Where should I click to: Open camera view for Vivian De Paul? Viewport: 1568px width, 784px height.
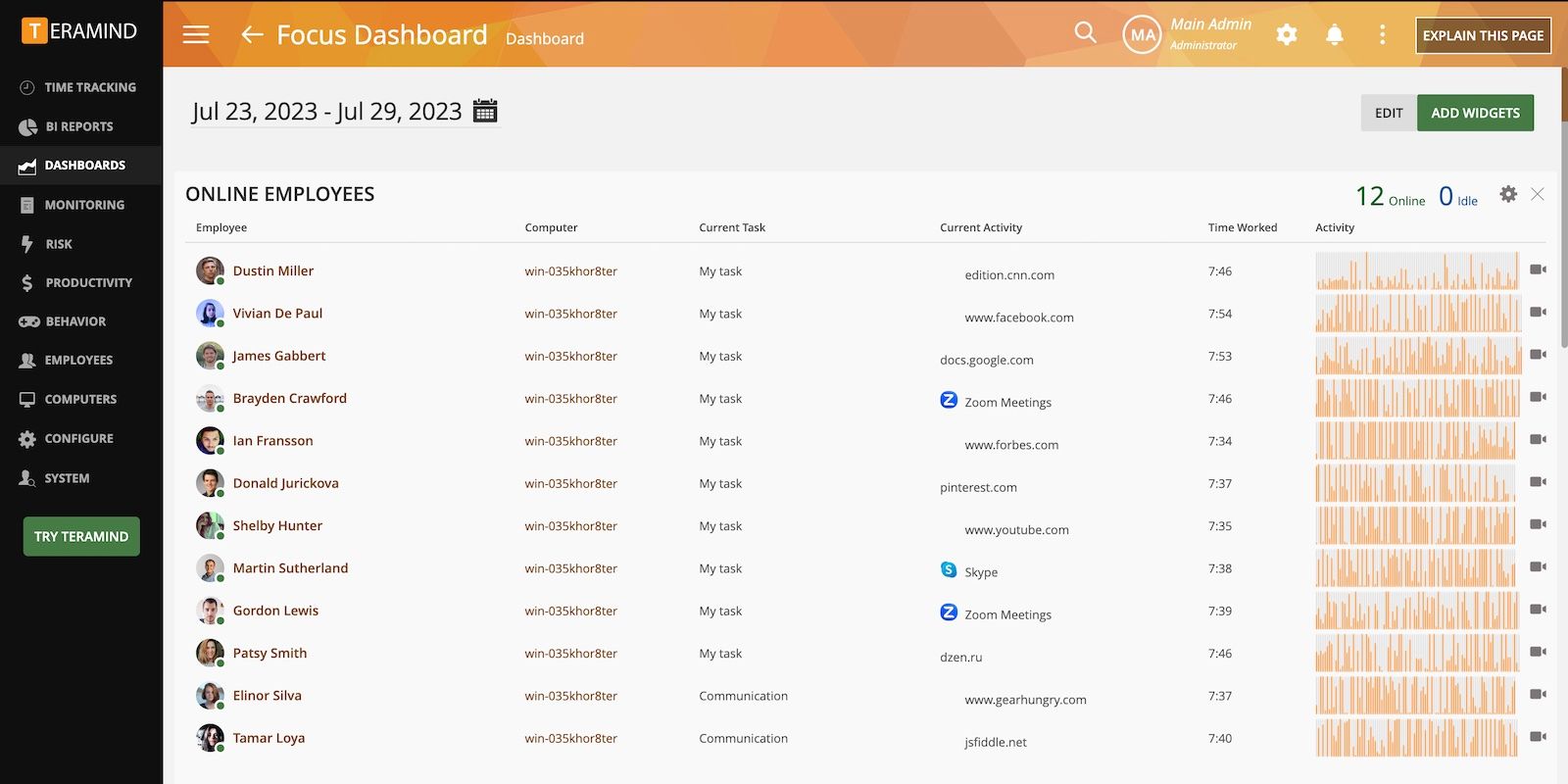[x=1538, y=312]
